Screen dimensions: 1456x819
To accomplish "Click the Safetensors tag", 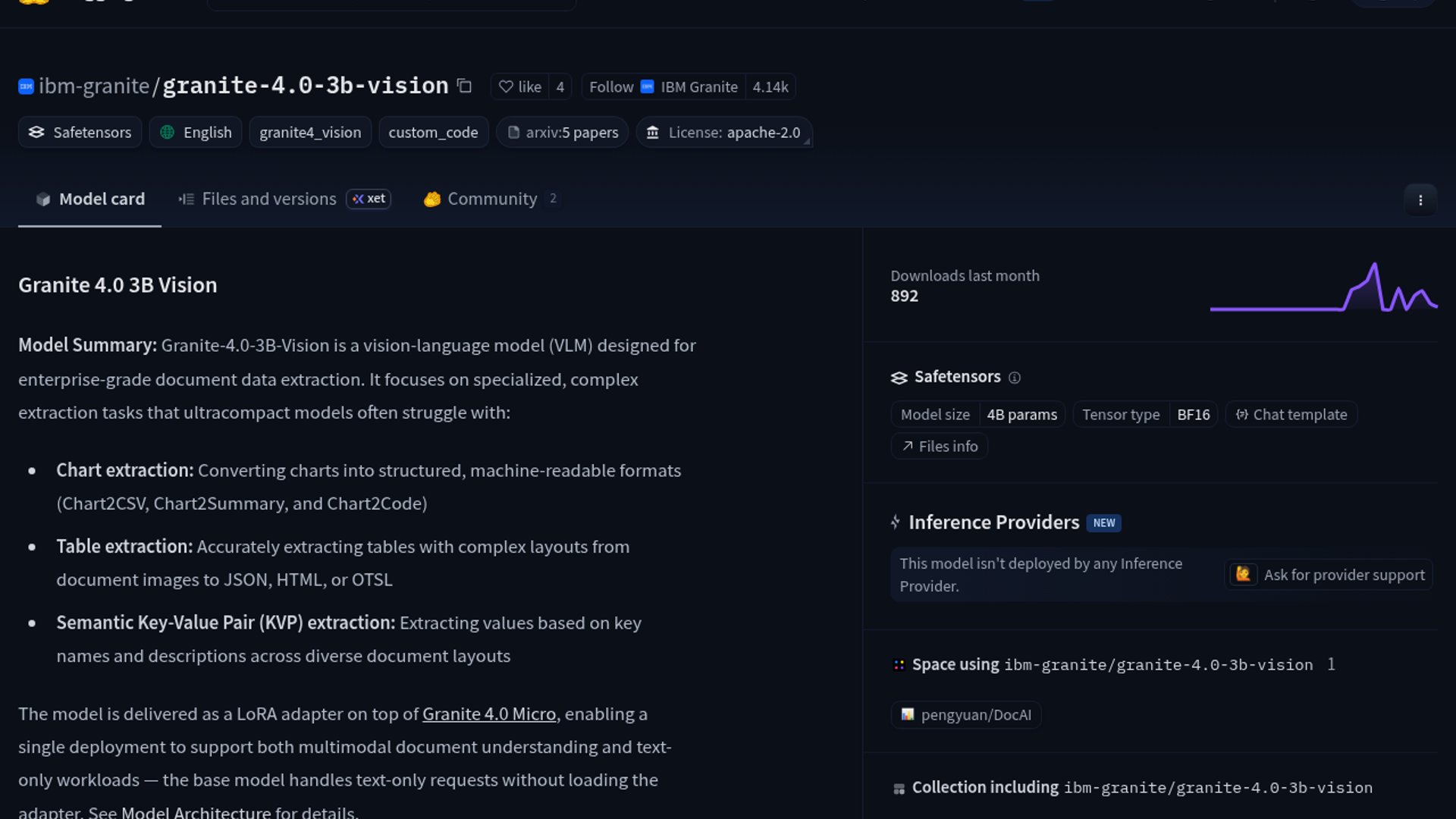I will [x=80, y=133].
